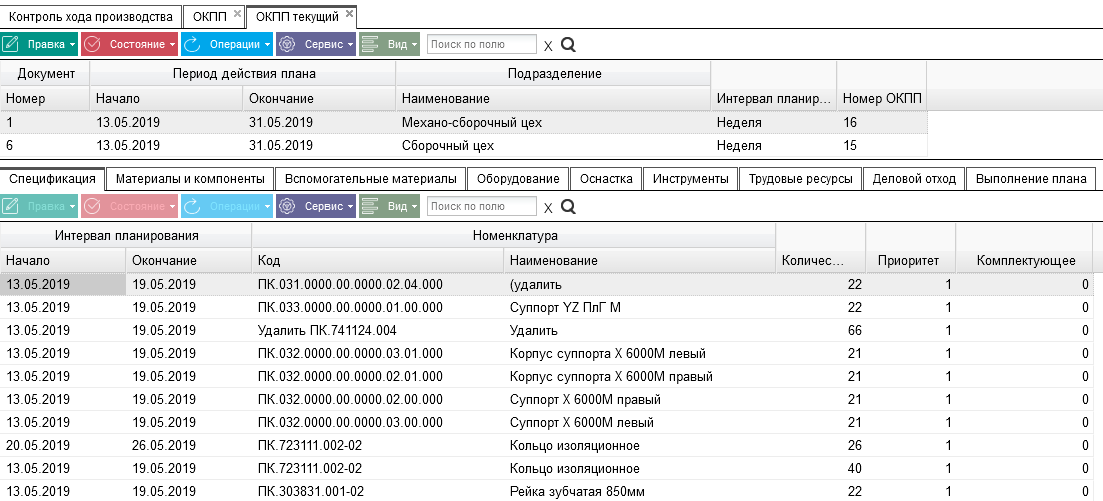Select the Сборочный цех row

464,146
